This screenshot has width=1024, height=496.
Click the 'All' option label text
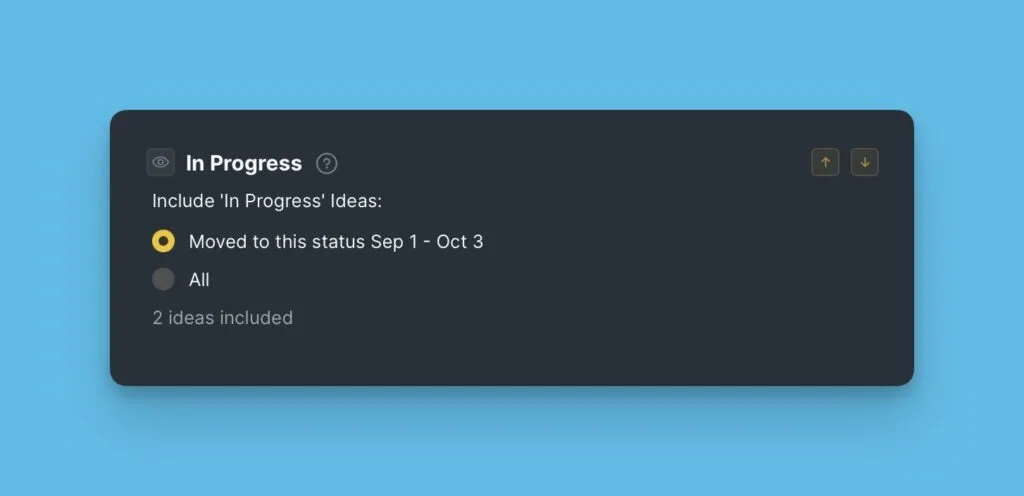click(199, 280)
